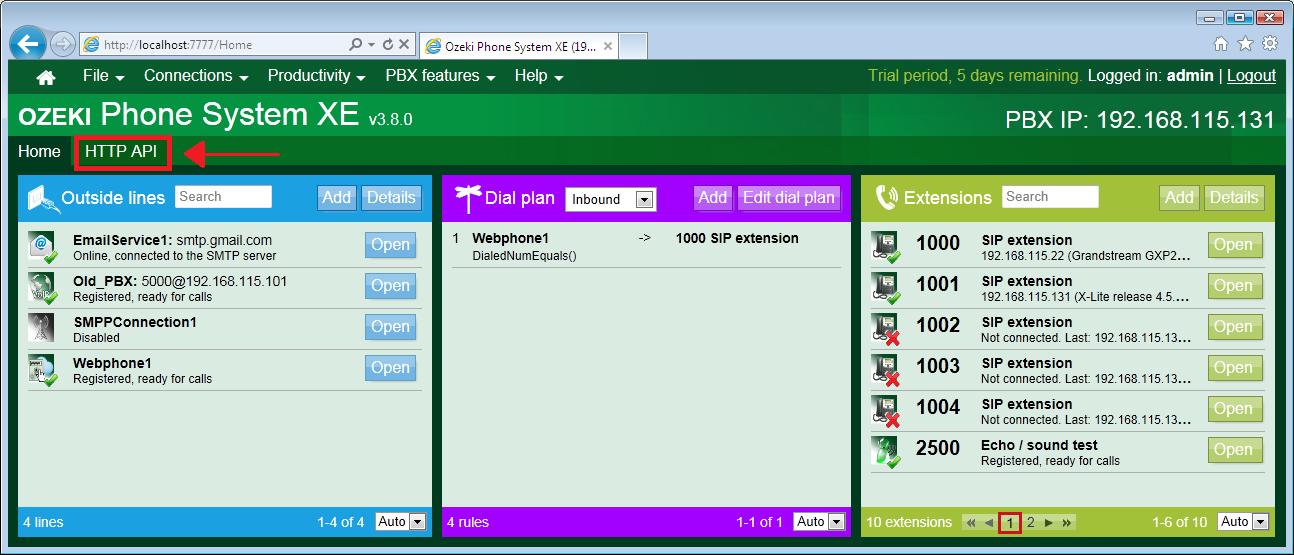
Task: Open the Inbound dial plan dropdown
Action: (644, 199)
